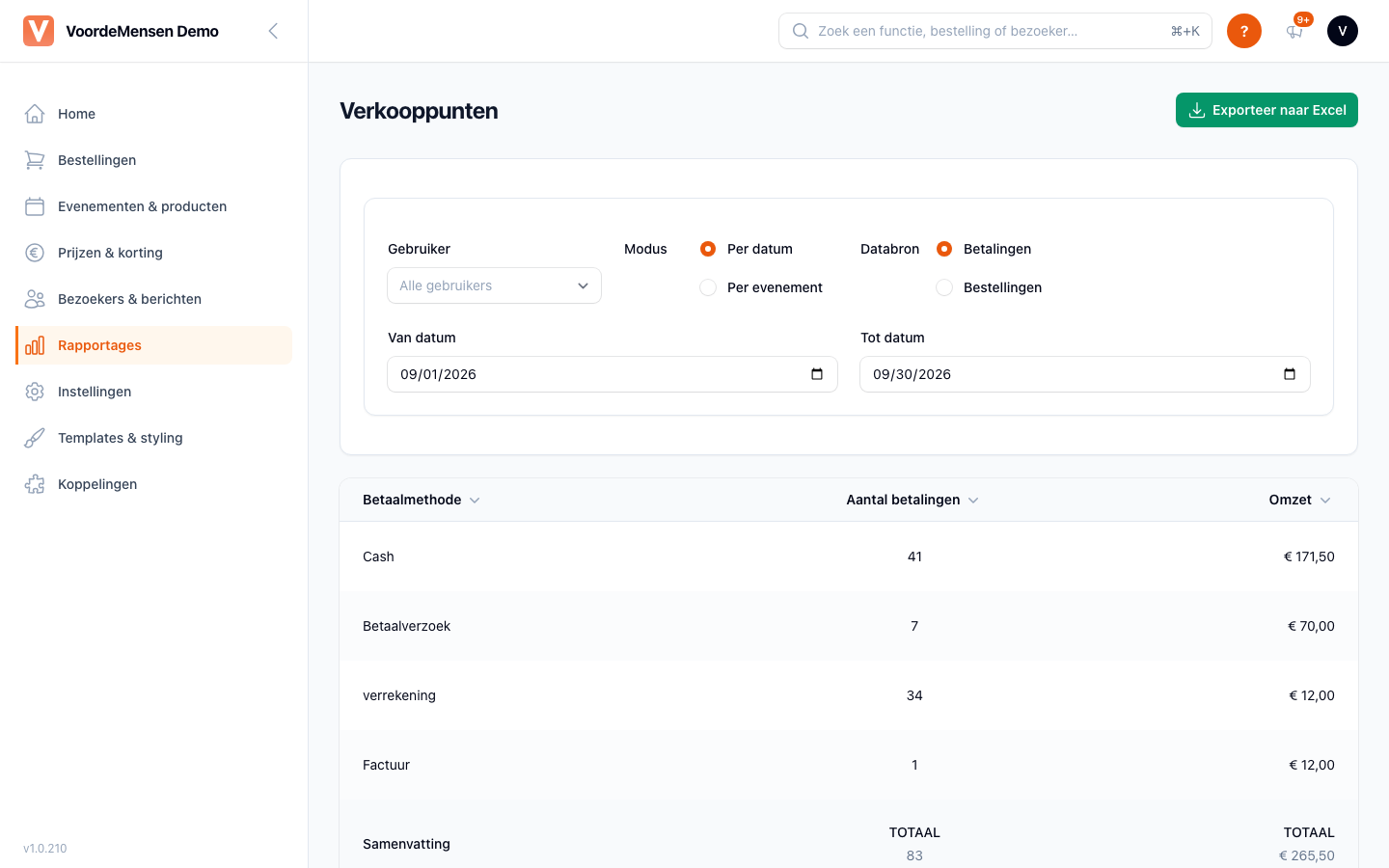Open Koppelingen in the sidebar

pos(154,484)
